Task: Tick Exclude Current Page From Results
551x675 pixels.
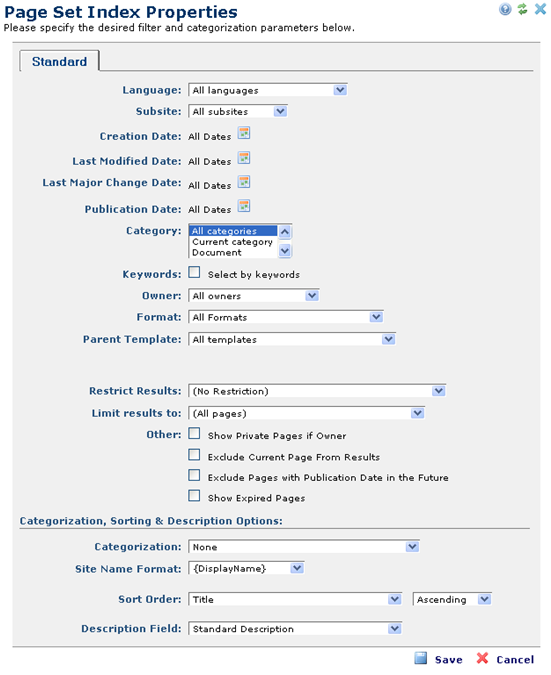Action: [195, 455]
